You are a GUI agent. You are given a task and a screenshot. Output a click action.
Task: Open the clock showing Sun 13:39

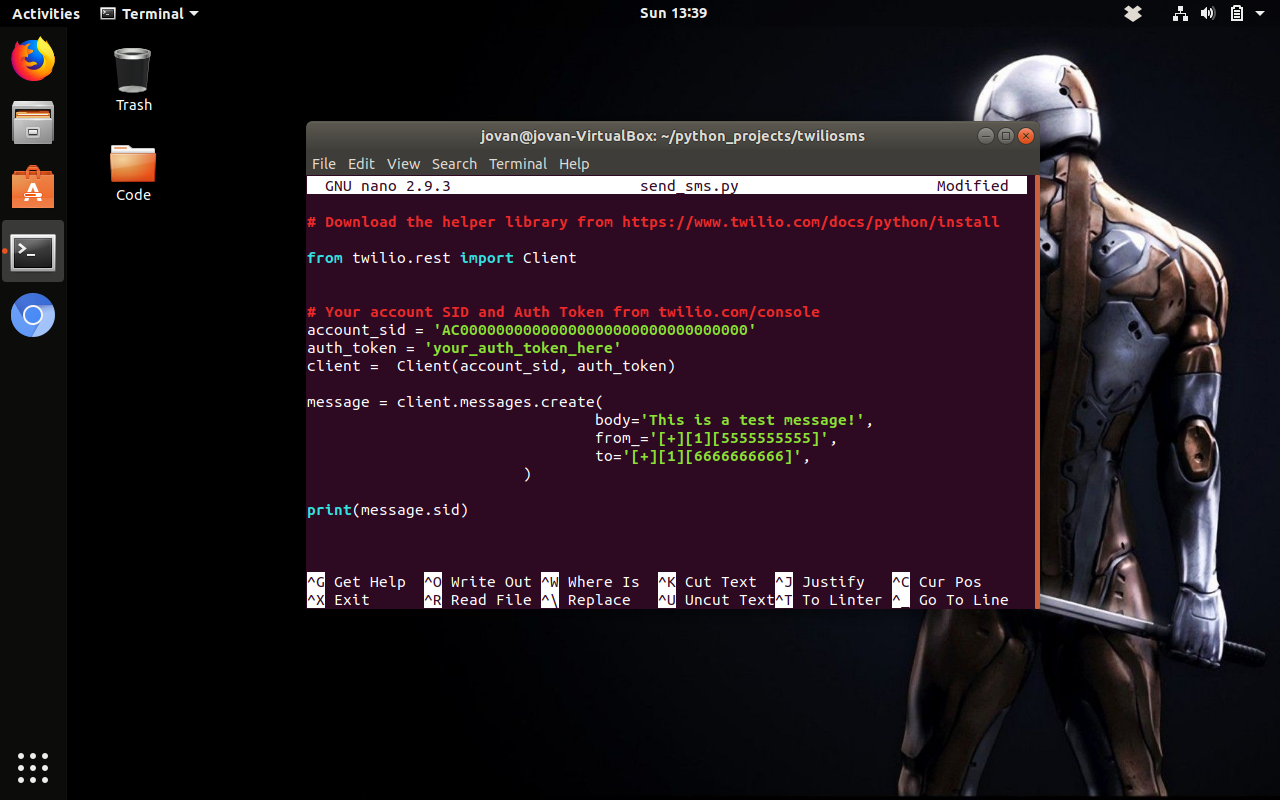pos(673,14)
